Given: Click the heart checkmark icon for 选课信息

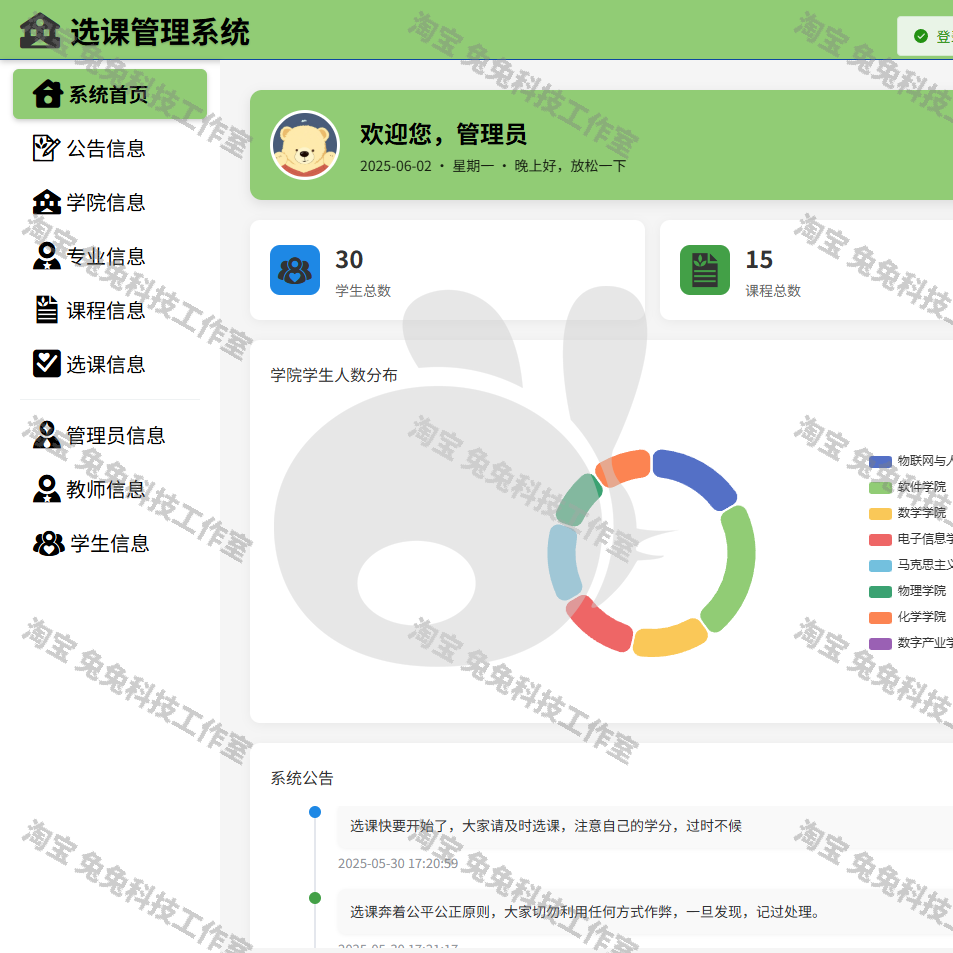Looking at the screenshot, I should (x=47, y=363).
